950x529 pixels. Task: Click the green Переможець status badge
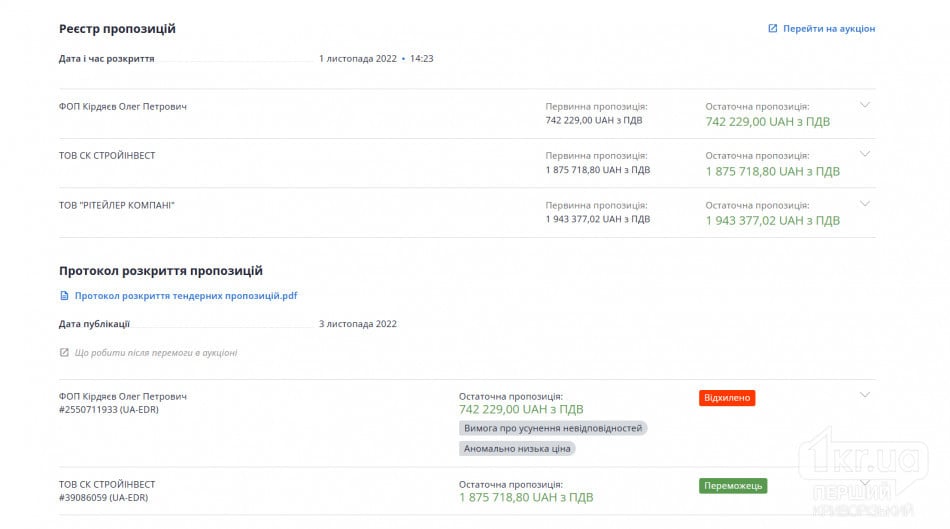(733, 486)
